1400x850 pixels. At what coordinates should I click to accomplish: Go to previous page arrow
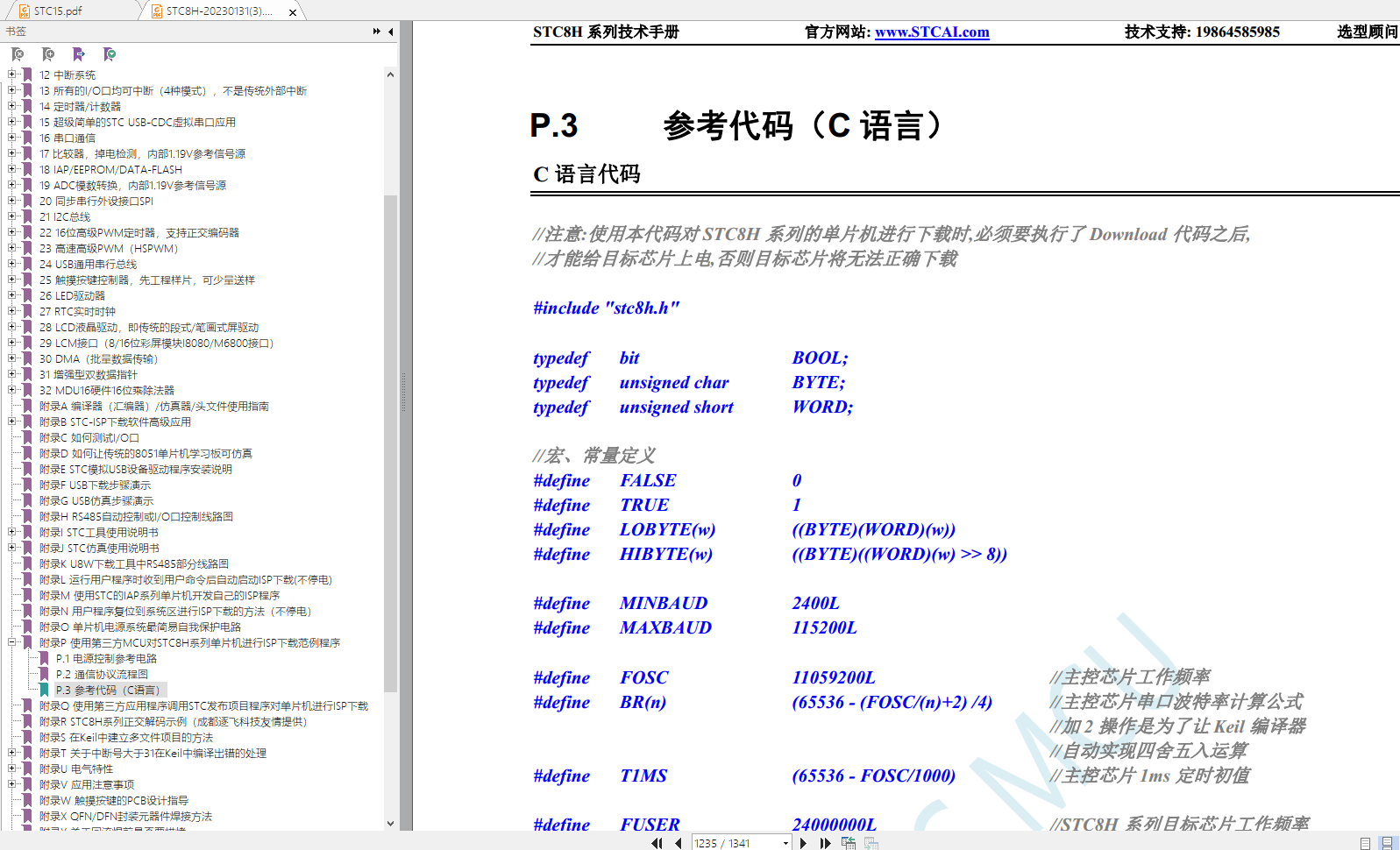pyautogui.click(x=678, y=843)
